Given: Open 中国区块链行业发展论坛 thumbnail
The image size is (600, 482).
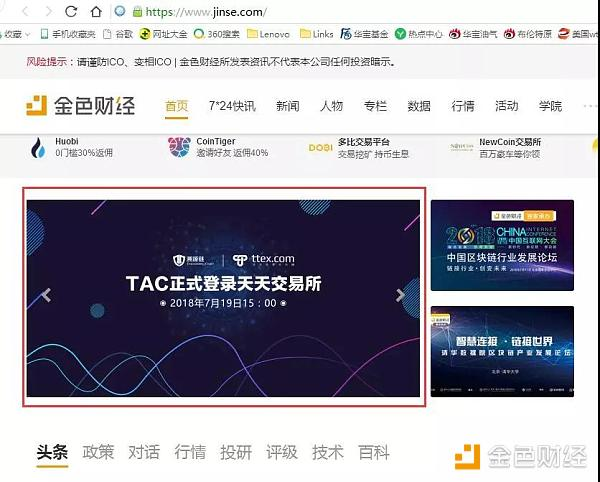Looking at the screenshot, I should tap(502, 245).
